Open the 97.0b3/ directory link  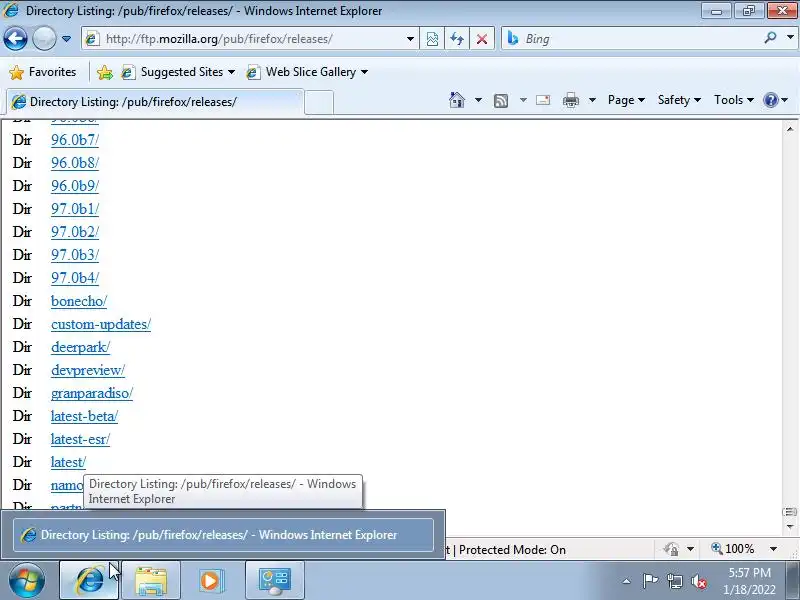pos(75,255)
